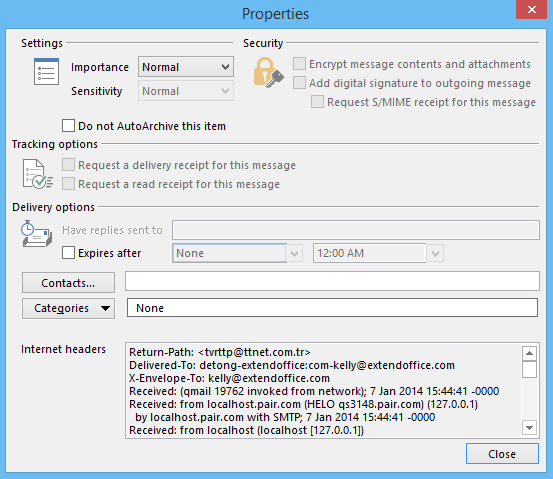
Task: Open the Categories dropdown button
Action: [x=68, y=308]
